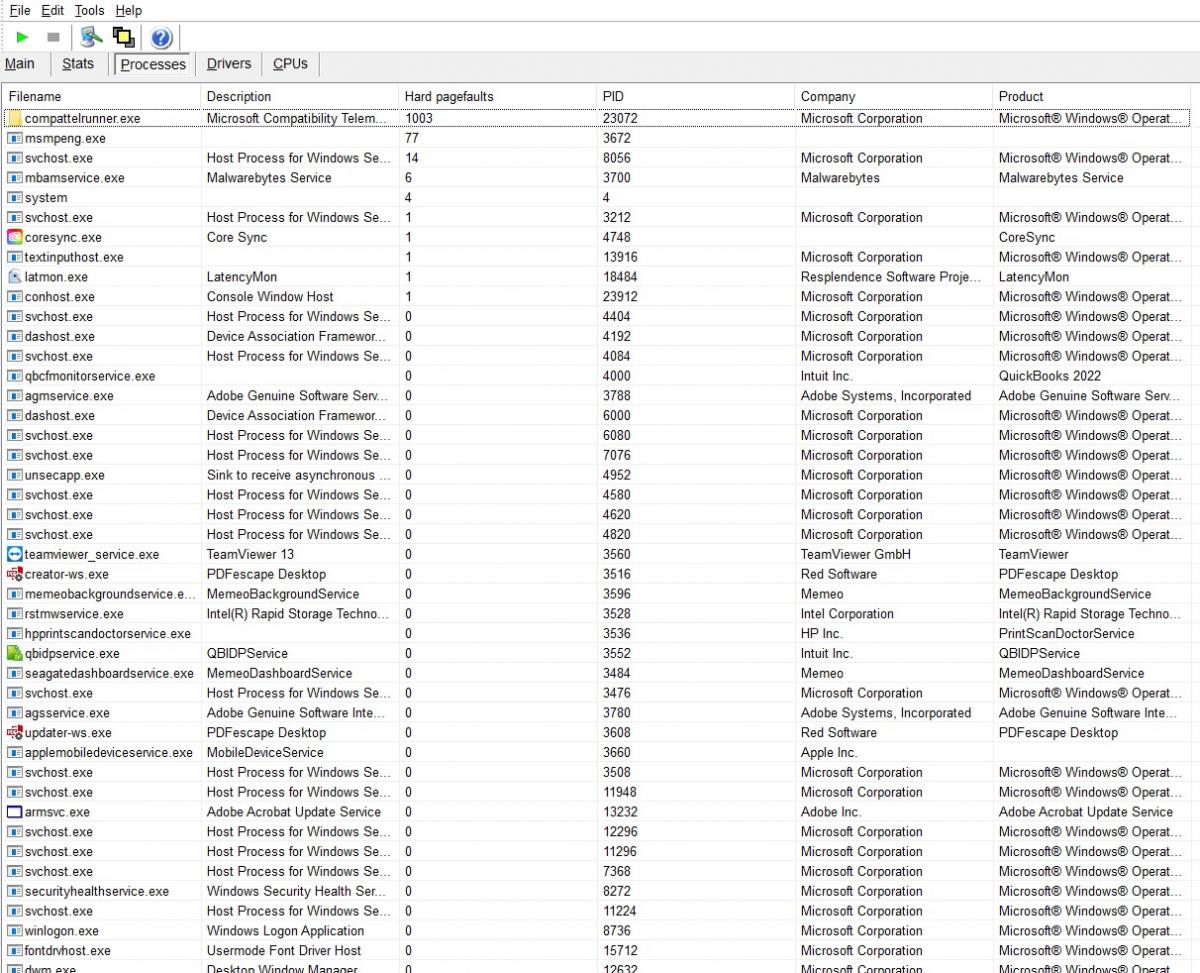Switch to the Stats tab
The width and height of the screenshot is (1200, 973).
tap(78, 63)
